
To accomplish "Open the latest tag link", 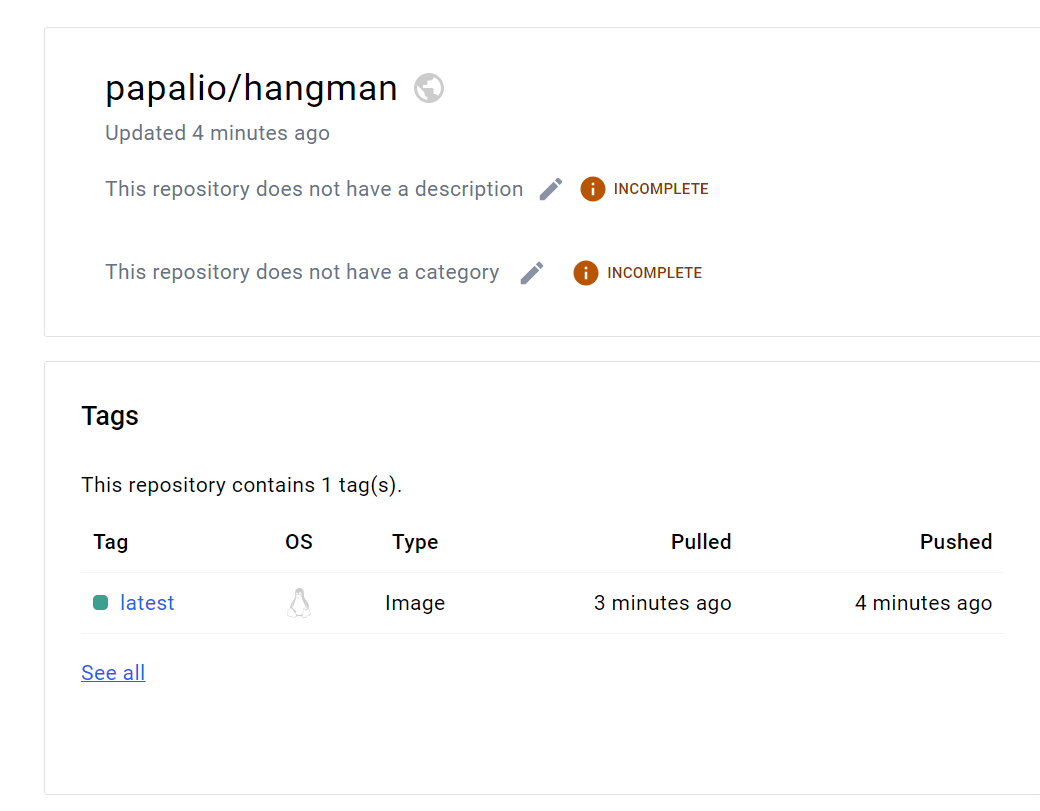I will point(147,603).
